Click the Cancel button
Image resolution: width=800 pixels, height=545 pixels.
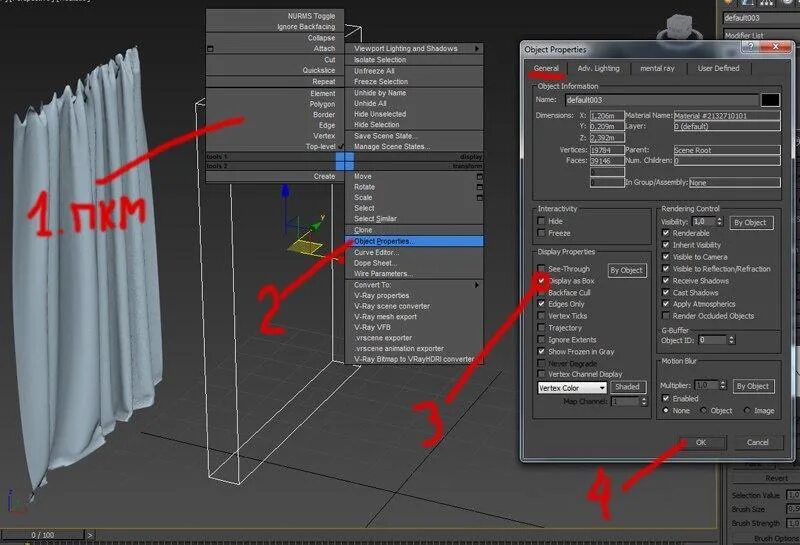click(x=758, y=442)
